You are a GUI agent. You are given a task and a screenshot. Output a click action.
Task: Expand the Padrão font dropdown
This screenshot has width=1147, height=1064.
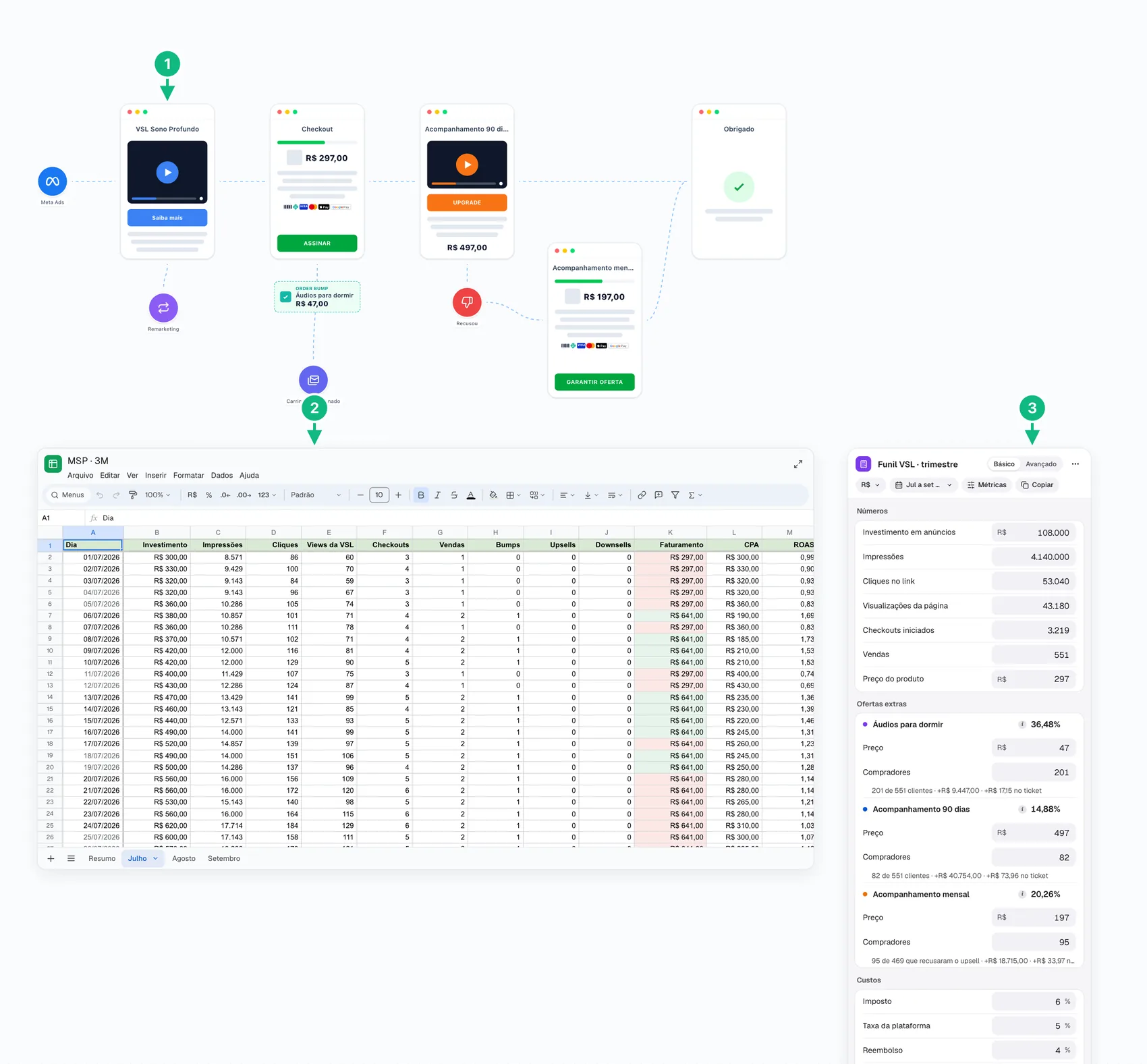pyautogui.click(x=316, y=495)
